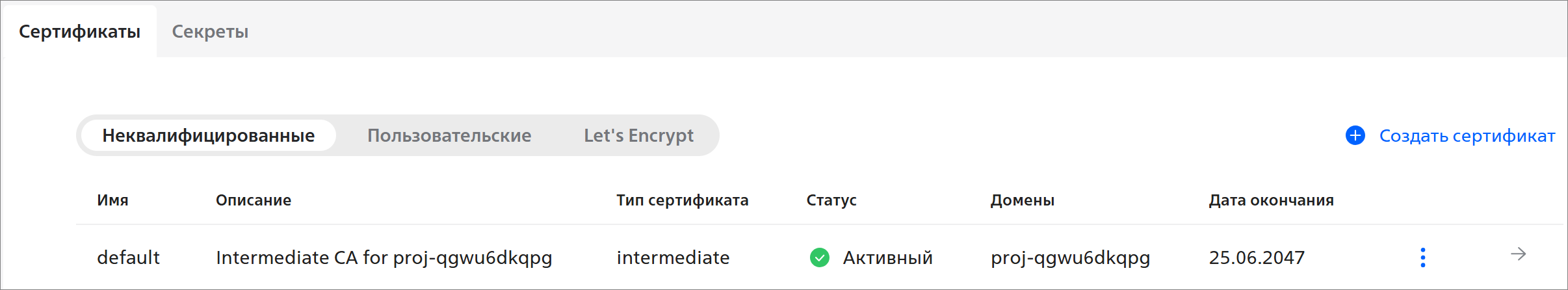Click the proj-qgwu6dkqpg domain cell
Viewport: 1568px width, 290px height.
[x=1070, y=257]
